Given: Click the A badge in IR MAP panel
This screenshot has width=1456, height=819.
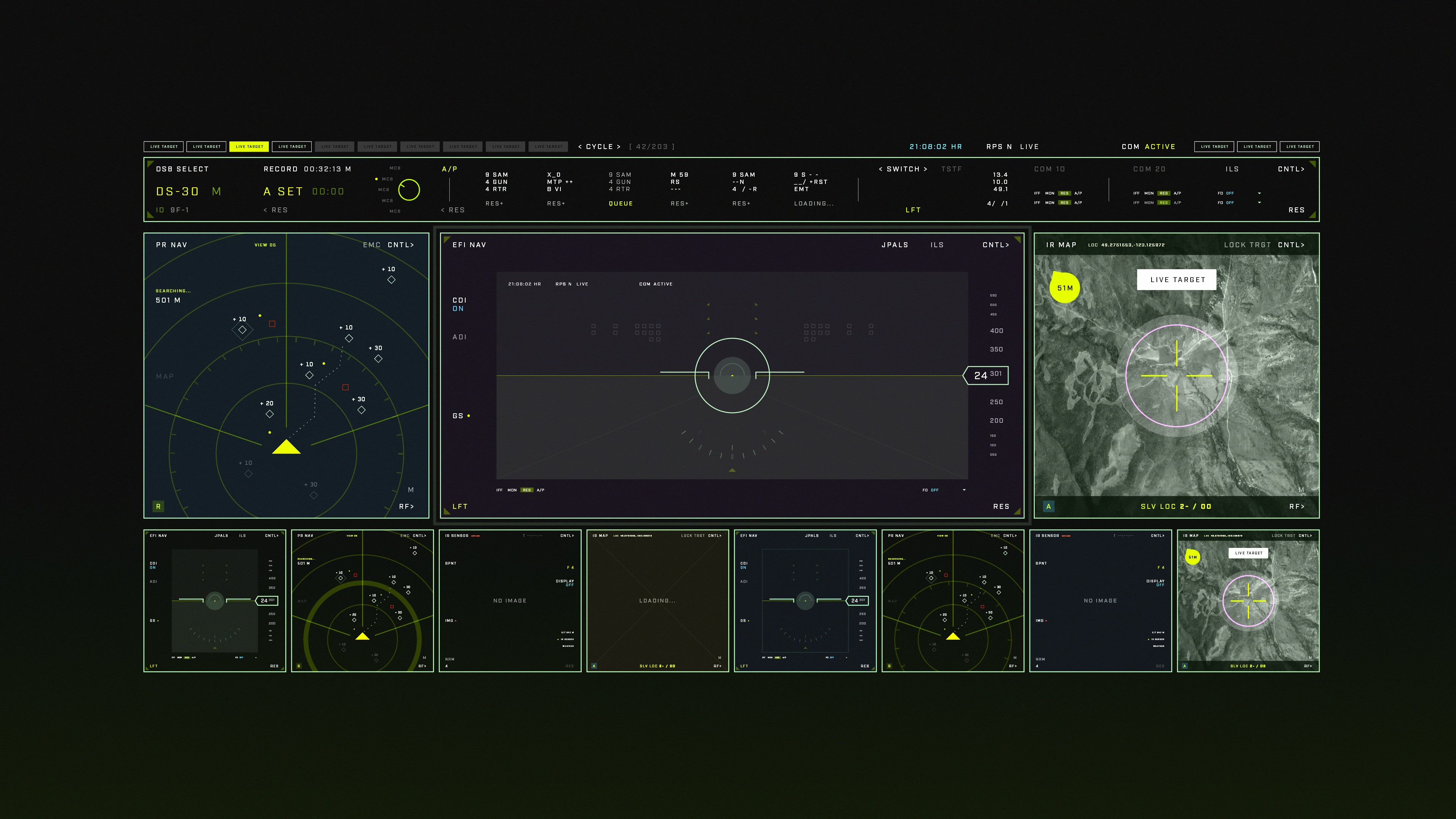Looking at the screenshot, I should click(x=1048, y=507).
